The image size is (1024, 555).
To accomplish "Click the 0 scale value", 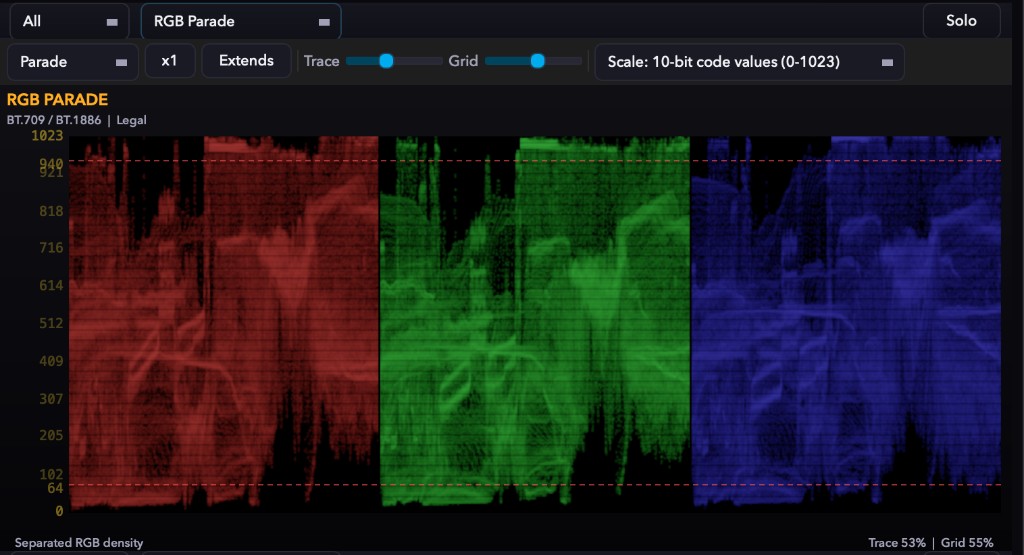I will coord(59,511).
